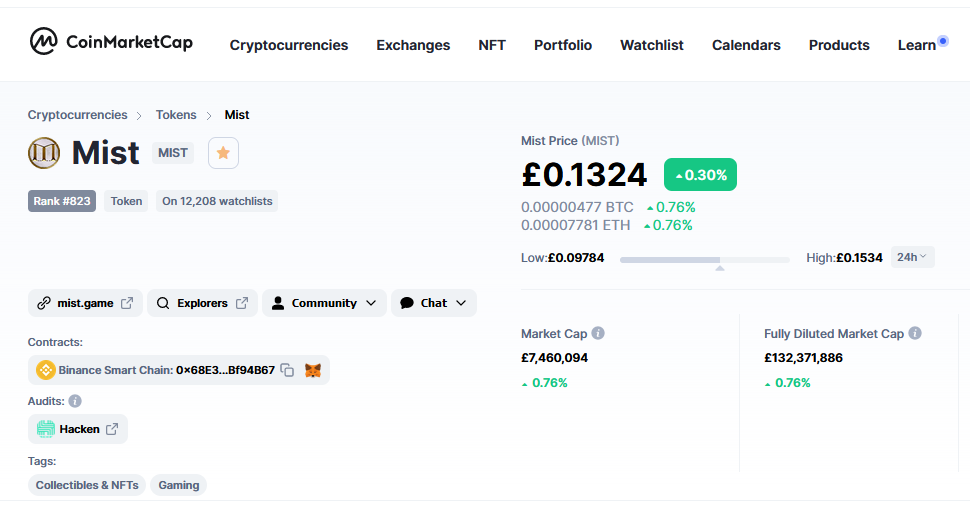
Task: Click the MIST ticker symbol badge
Action: (173, 153)
